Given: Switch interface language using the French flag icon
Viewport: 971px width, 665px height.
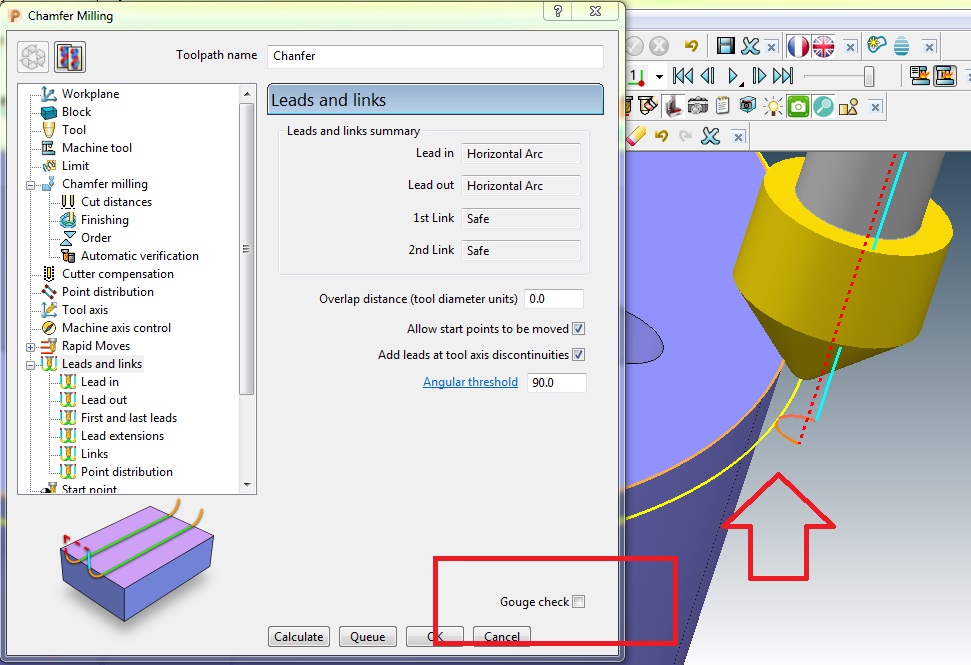Looking at the screenshot, I should click(x=798, y=46).
